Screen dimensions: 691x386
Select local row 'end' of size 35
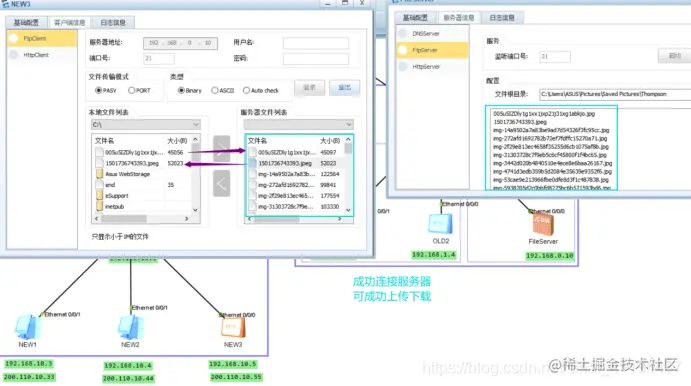(x=142, y=185)
